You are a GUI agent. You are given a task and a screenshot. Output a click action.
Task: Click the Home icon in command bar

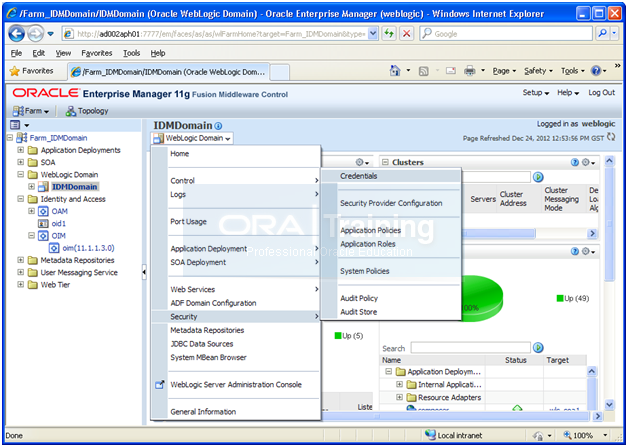coord(395,71)
